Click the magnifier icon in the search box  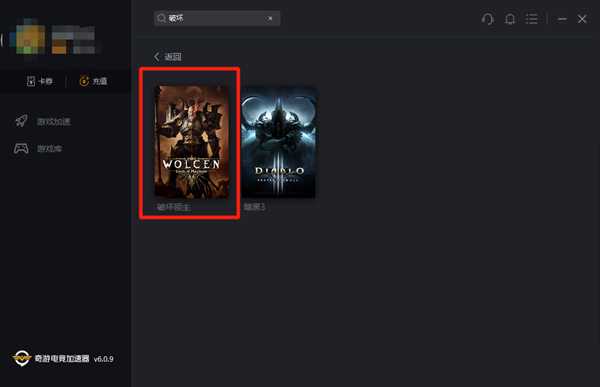161,18
